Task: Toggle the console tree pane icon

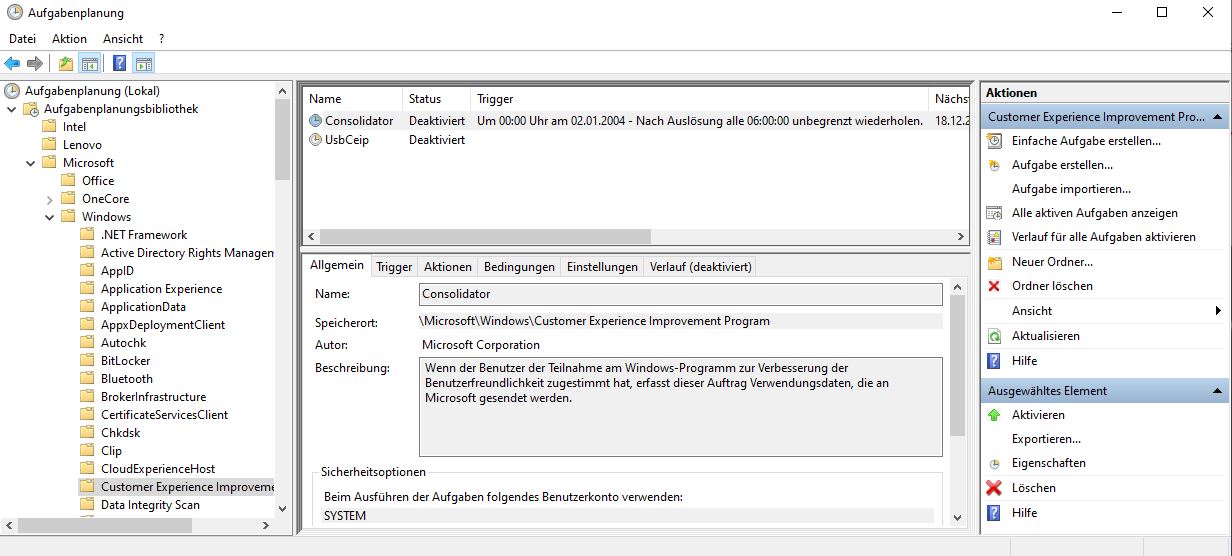Action: tap(90, 64)
